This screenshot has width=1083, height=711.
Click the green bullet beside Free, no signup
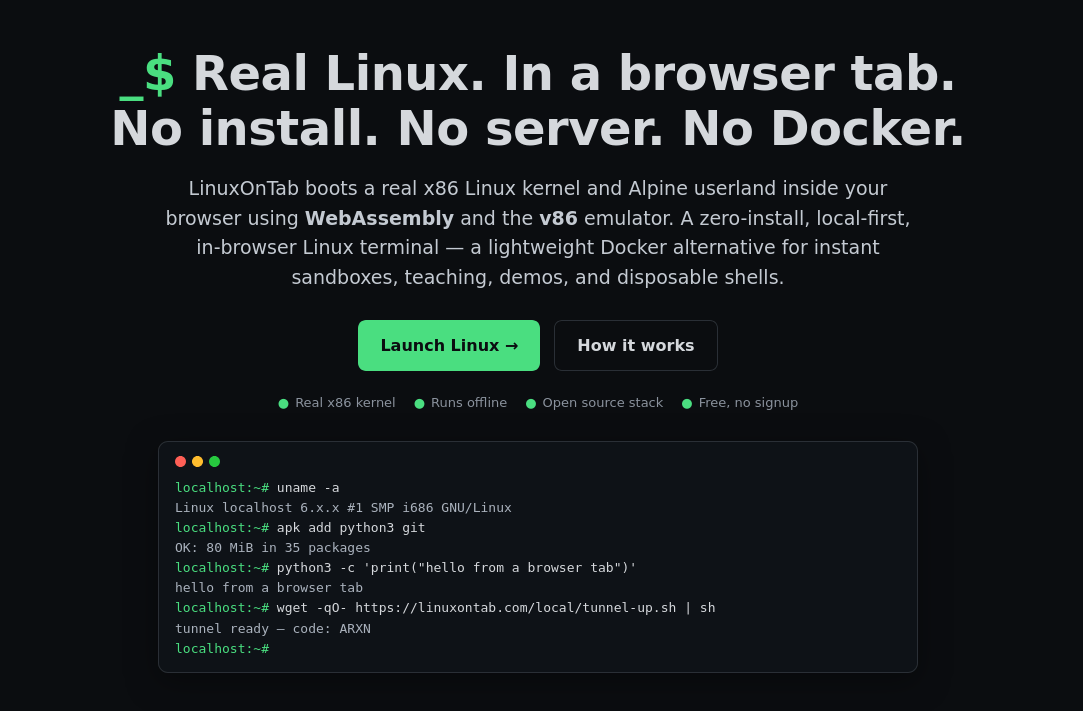click(x=687, y=404)
